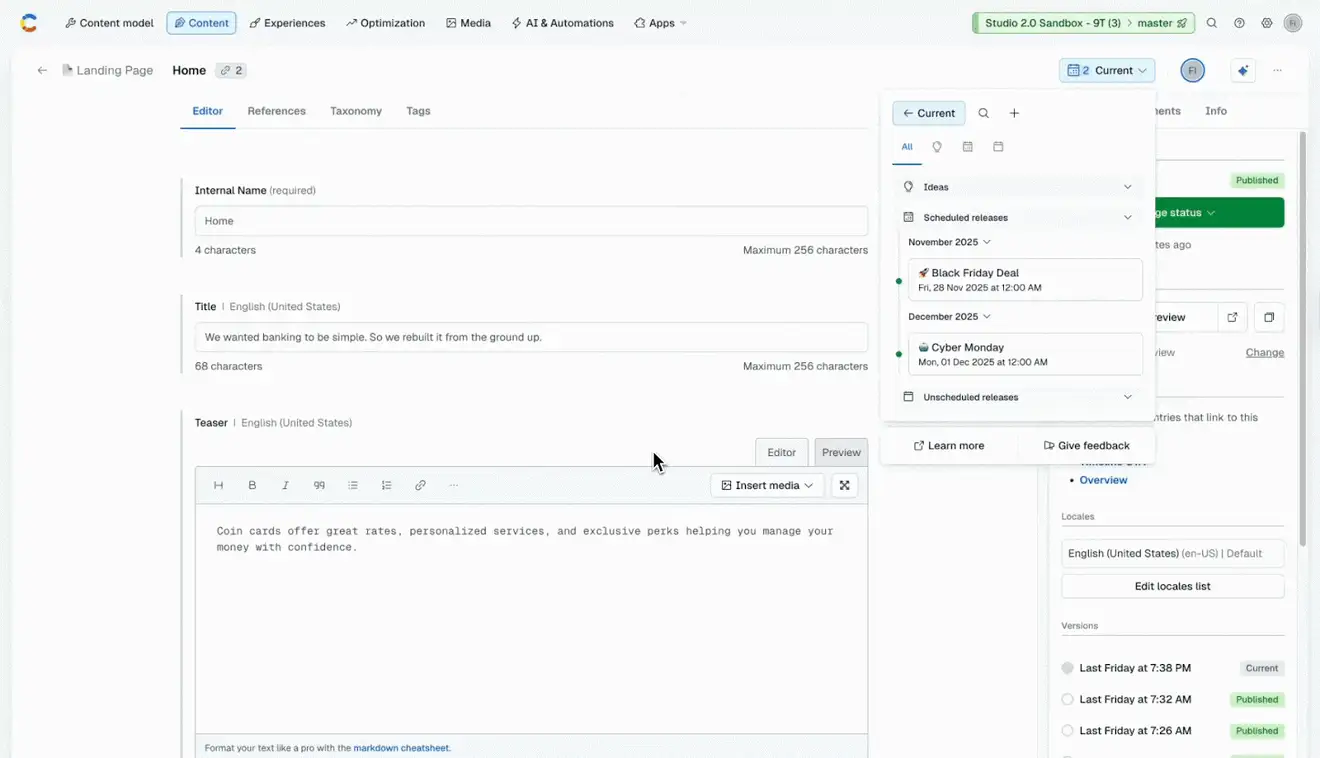
Task: Go back using the Current button
Action: click(929, 113)
